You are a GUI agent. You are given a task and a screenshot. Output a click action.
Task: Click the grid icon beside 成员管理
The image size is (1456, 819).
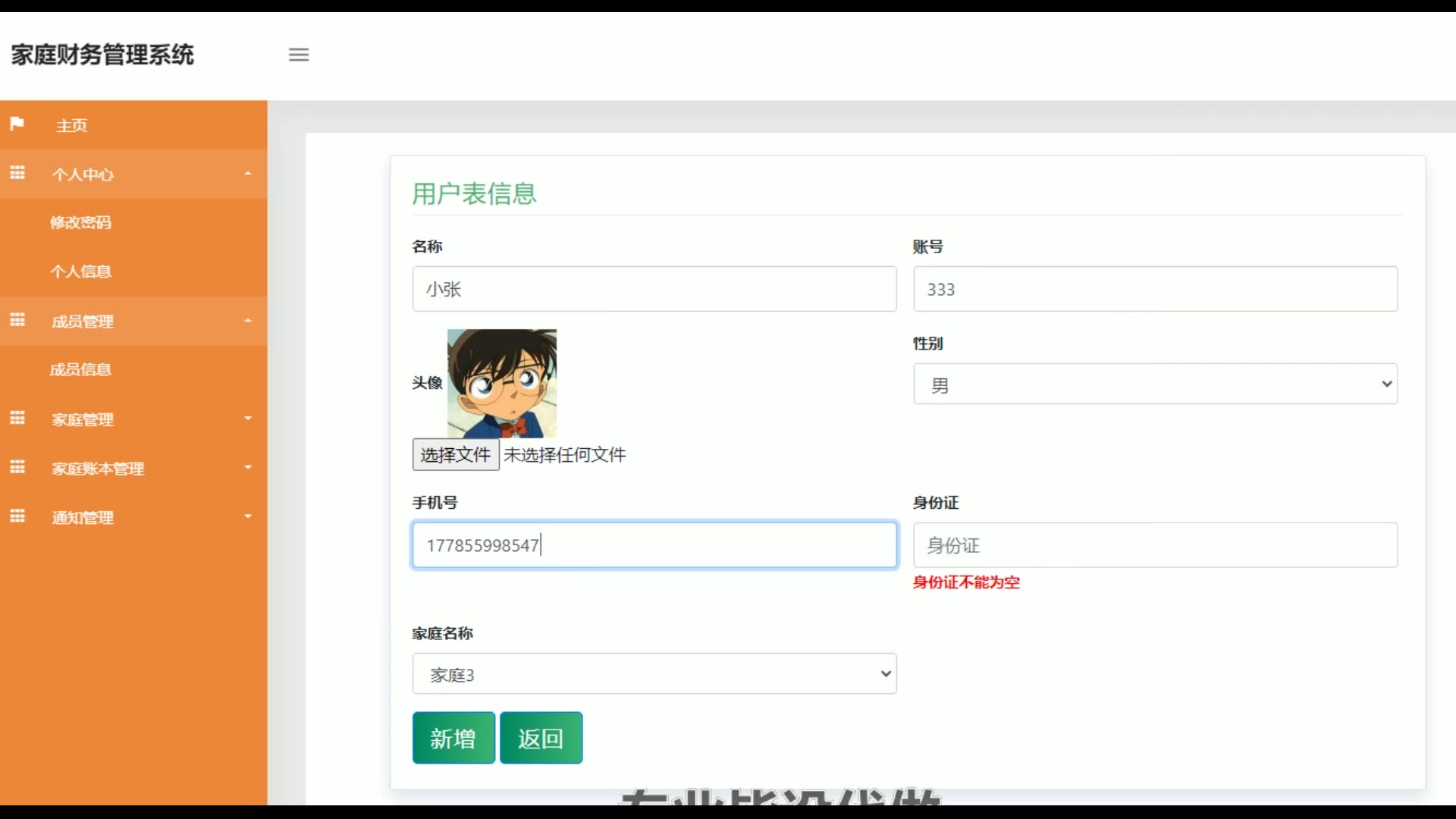[x=17, y=320]
